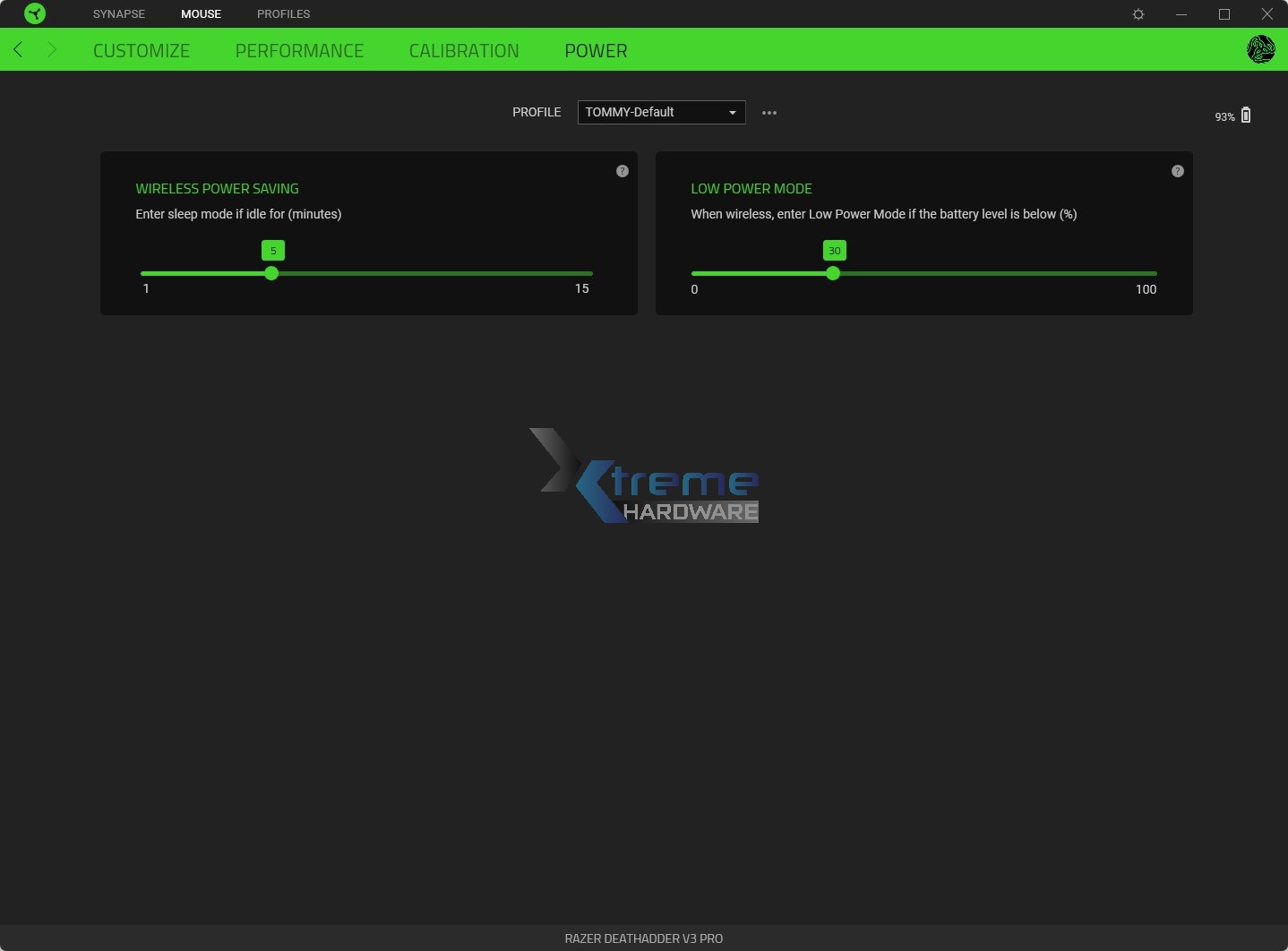The width and height of the screenshot is (1288, 951).
Task: Maximize the Synapse window
Action: pos(1224,14)
